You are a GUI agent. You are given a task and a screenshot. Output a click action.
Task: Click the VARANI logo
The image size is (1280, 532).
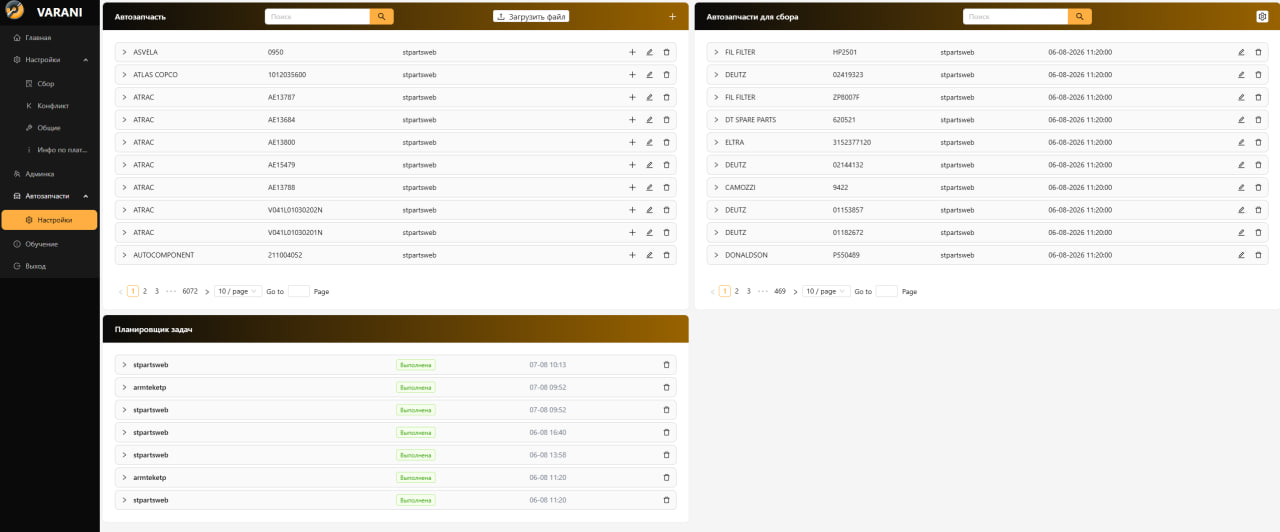pyautogui.click(x=43, y=12)
